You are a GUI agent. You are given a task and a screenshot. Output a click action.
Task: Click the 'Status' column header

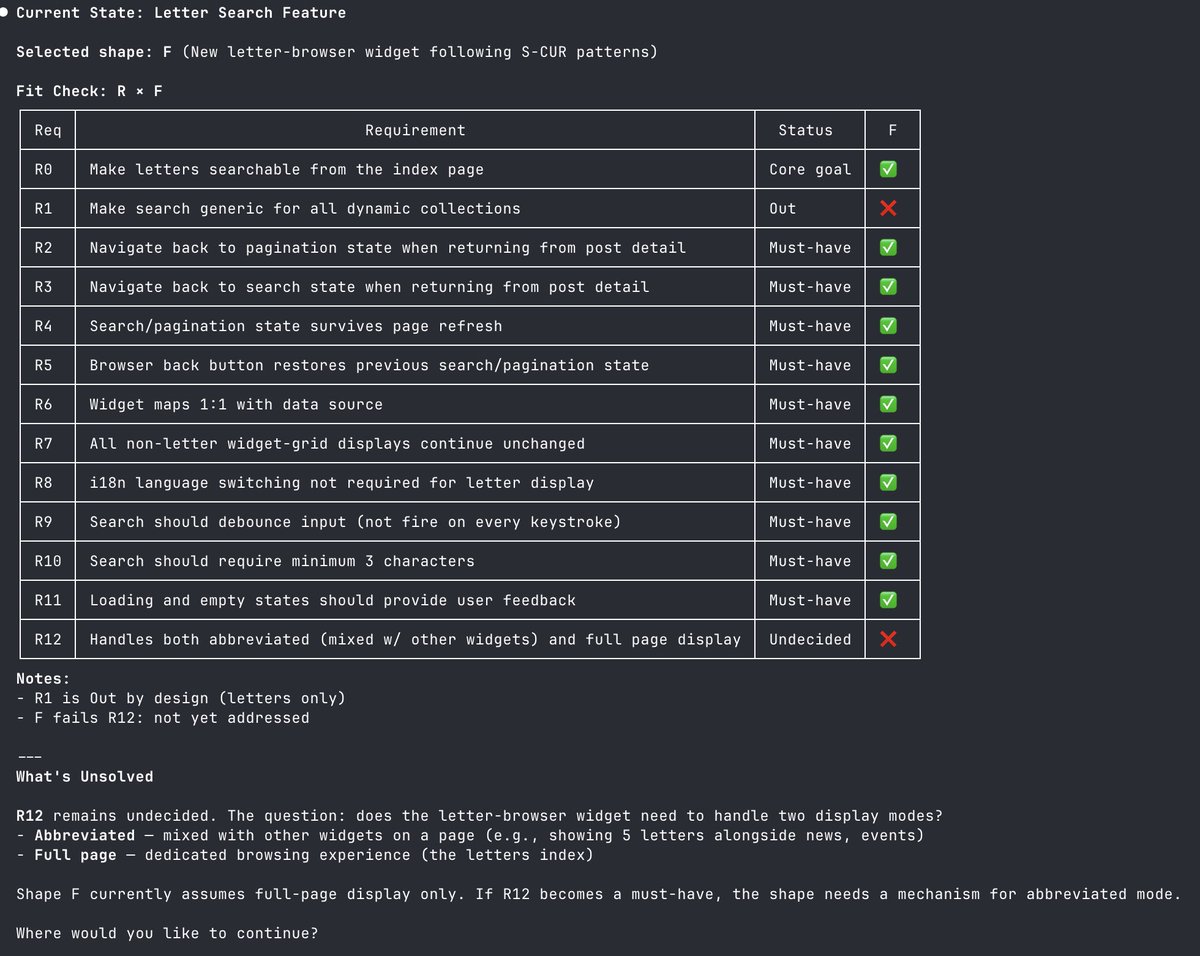tap(805, 130)
